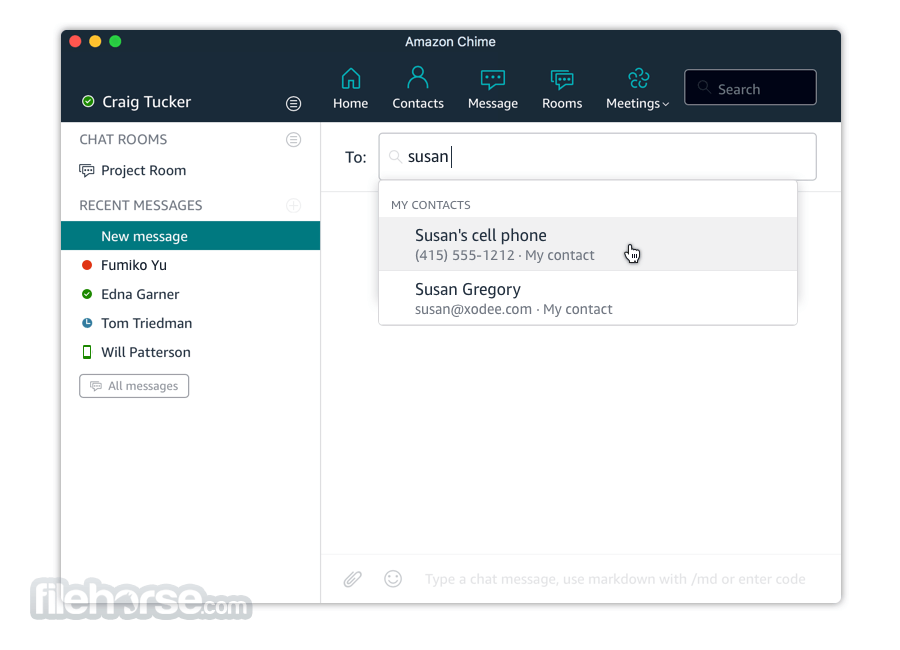Click Will Patterson's mobile status icon
900x650 pixels.
87,353
